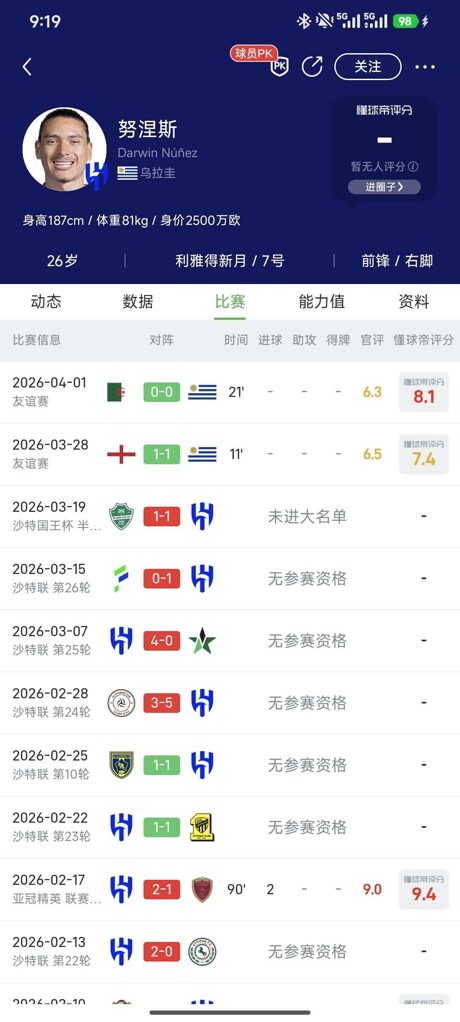Open 进圈子 community link
Image resolution: width=460 pixels, height=1022 pixels.
384,187
